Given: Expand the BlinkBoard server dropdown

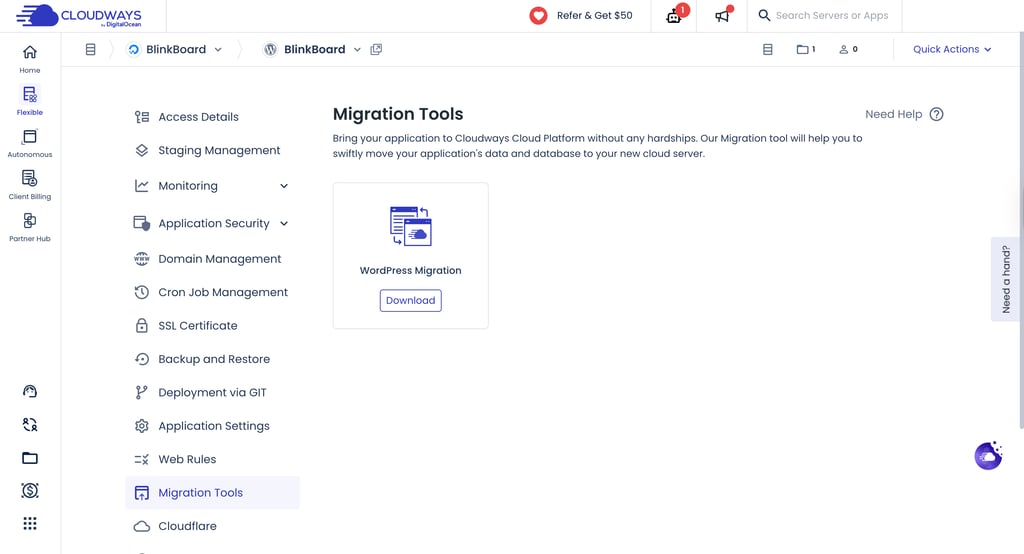Looking at the screenshot, I should [218, 50].
